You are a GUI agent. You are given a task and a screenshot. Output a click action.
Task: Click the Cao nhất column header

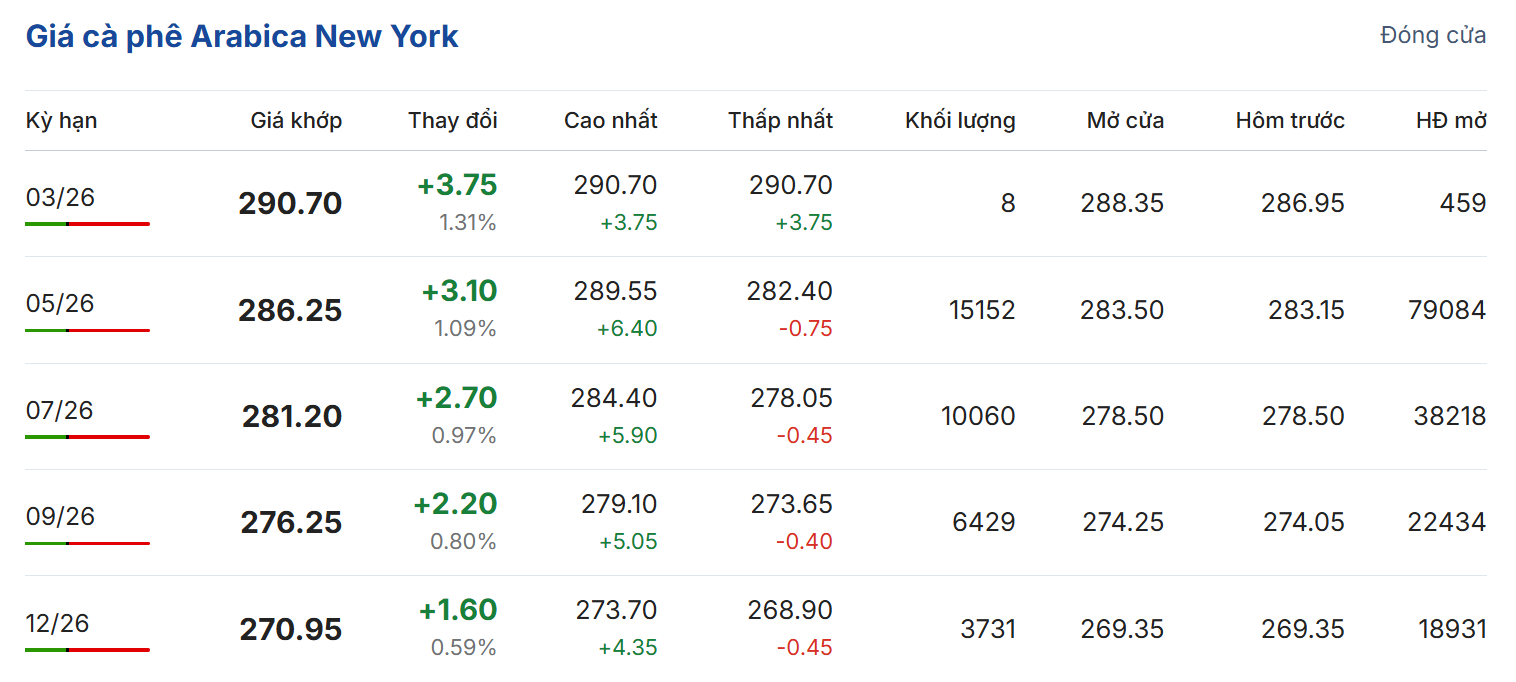pyautogui.click(x=610, y=121)
